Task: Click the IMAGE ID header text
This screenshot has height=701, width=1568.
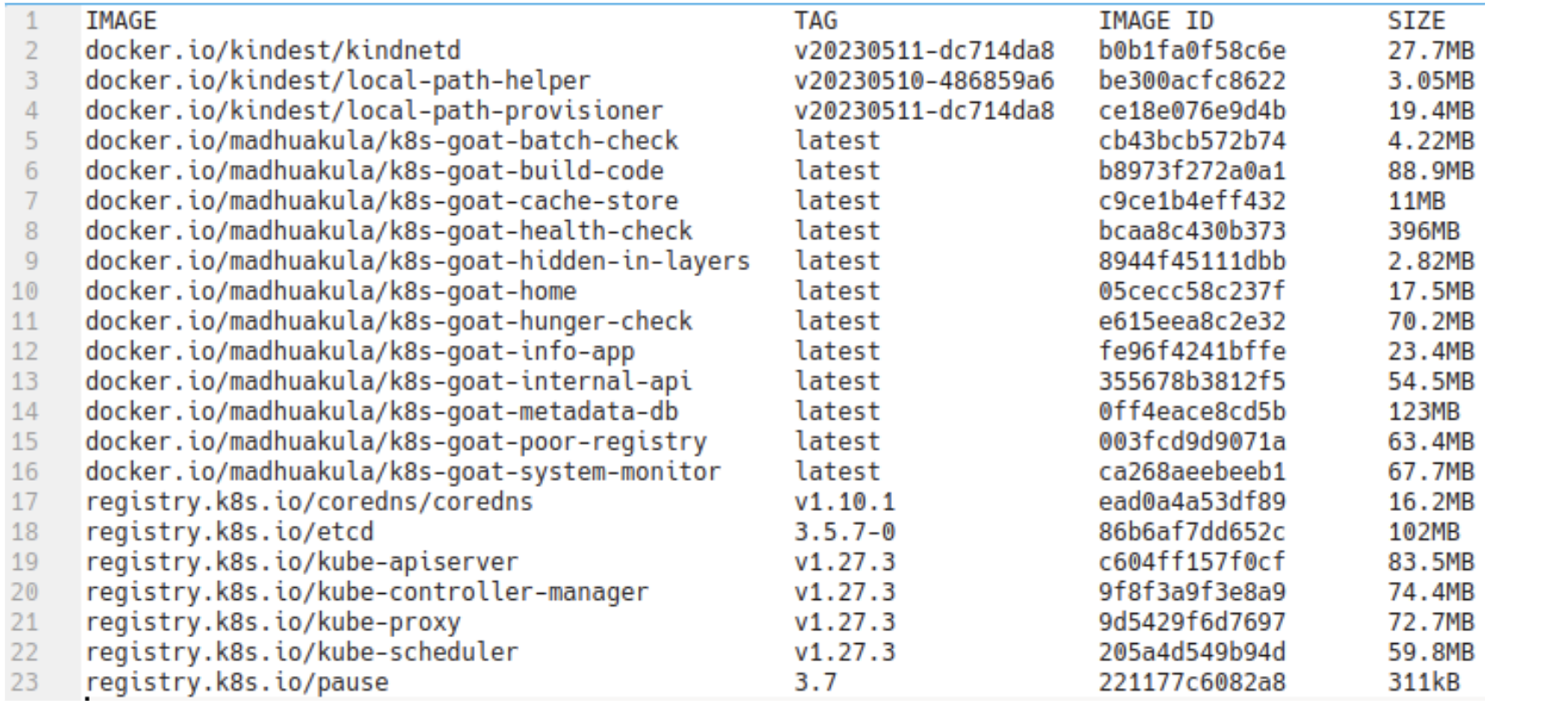Action: (1155, 21)
